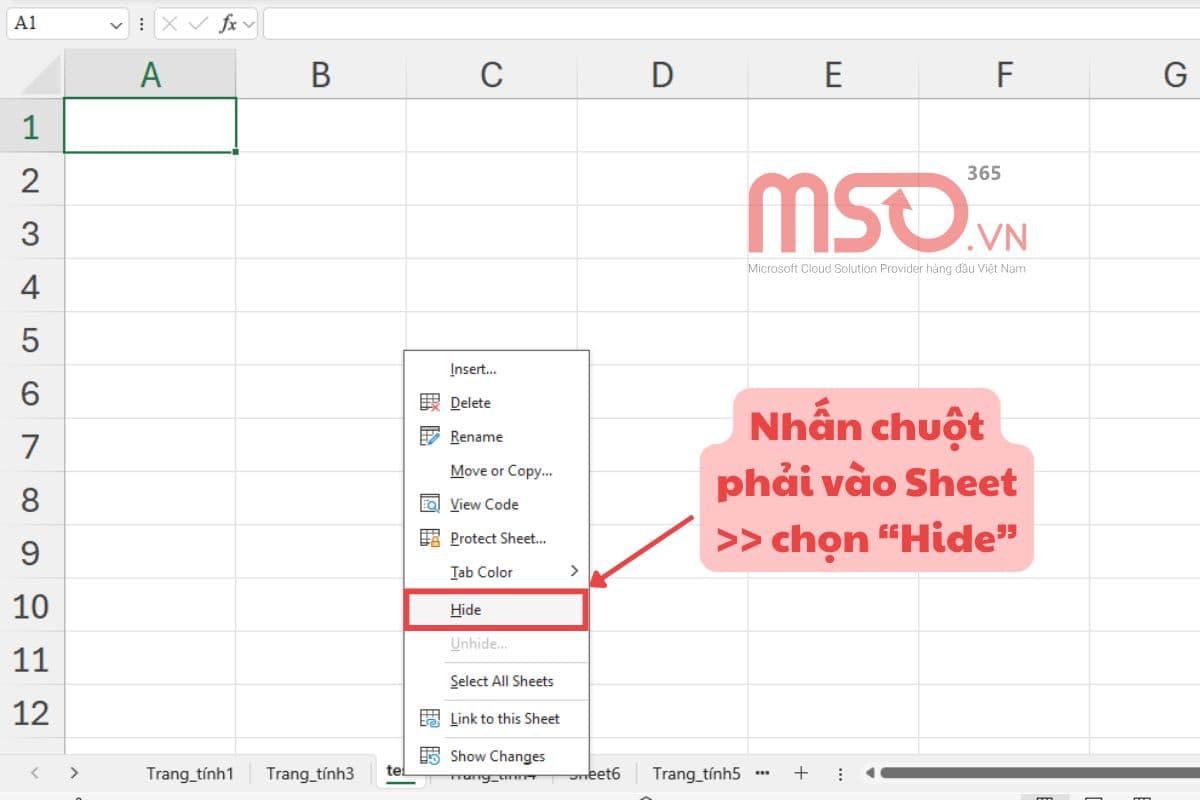
Task: Click horizontal scrollbar left arrow
Action: coord(870,773)
